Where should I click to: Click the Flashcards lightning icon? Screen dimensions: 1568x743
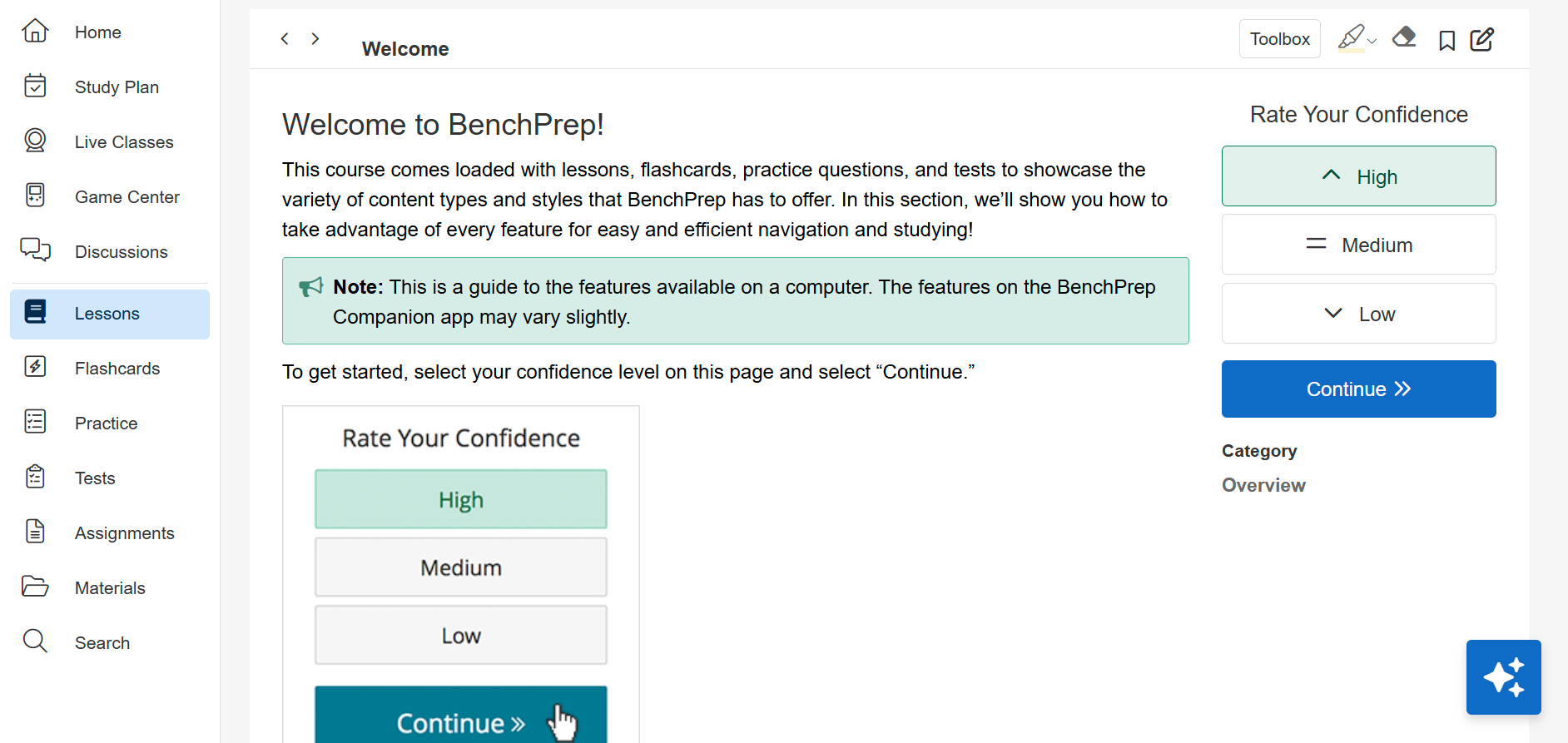click(35, 367)
